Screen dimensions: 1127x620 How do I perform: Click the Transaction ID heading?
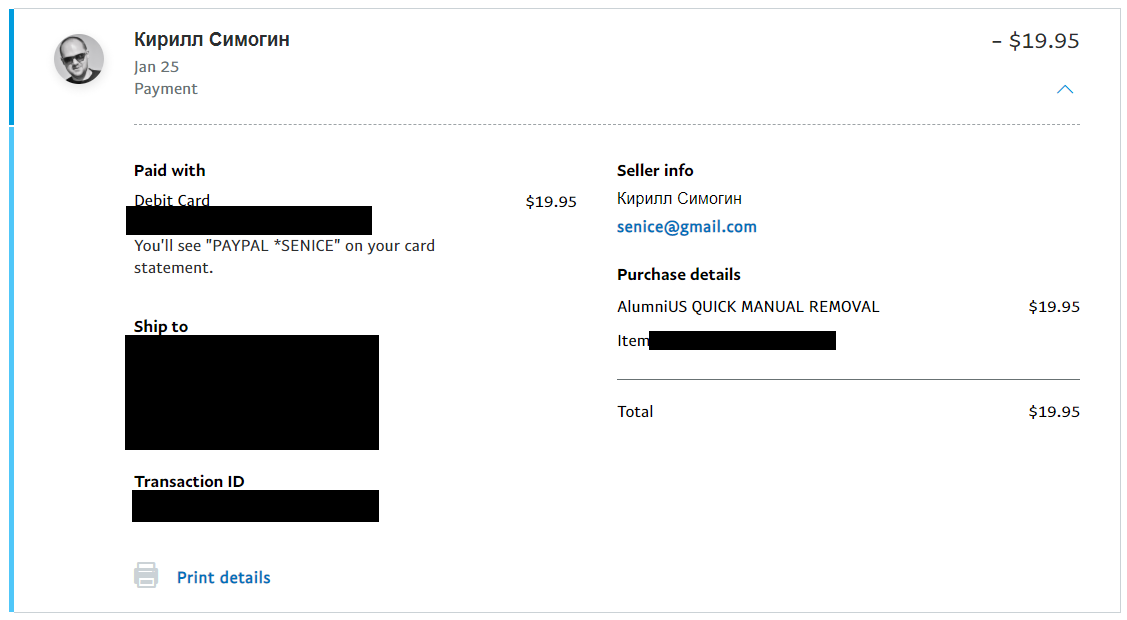pos(189,481)
